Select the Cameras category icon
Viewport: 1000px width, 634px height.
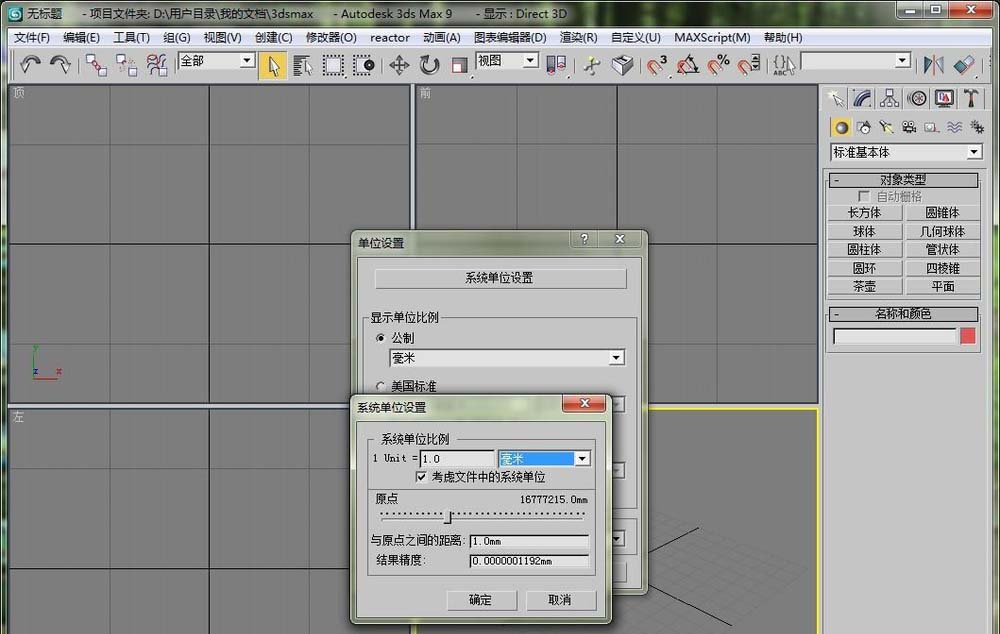coord(909,128)
